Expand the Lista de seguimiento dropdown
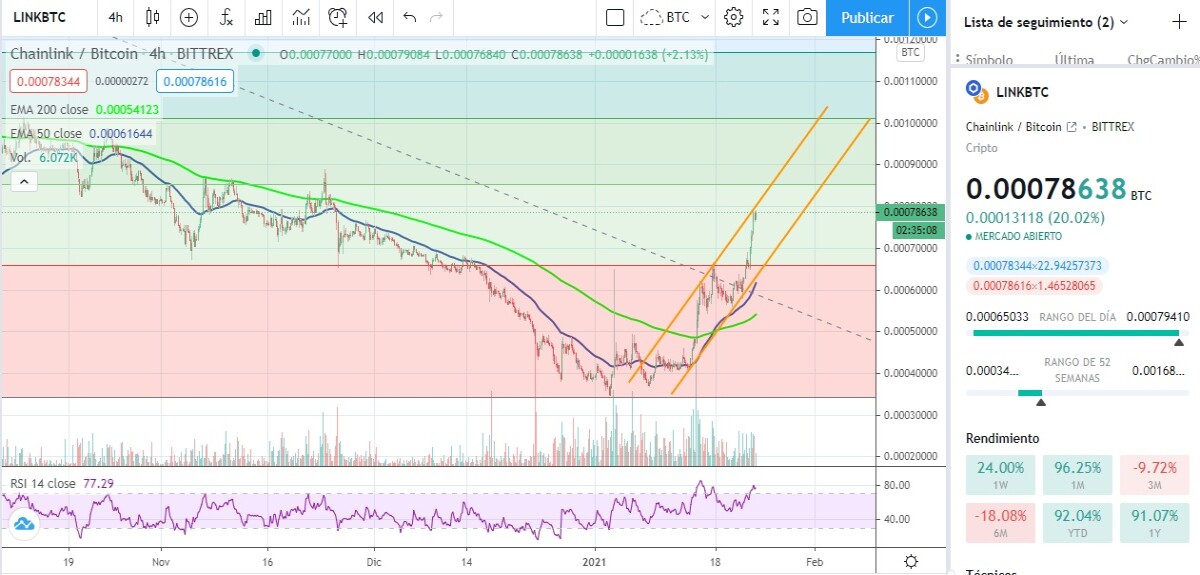 (x=1046, y=21)
